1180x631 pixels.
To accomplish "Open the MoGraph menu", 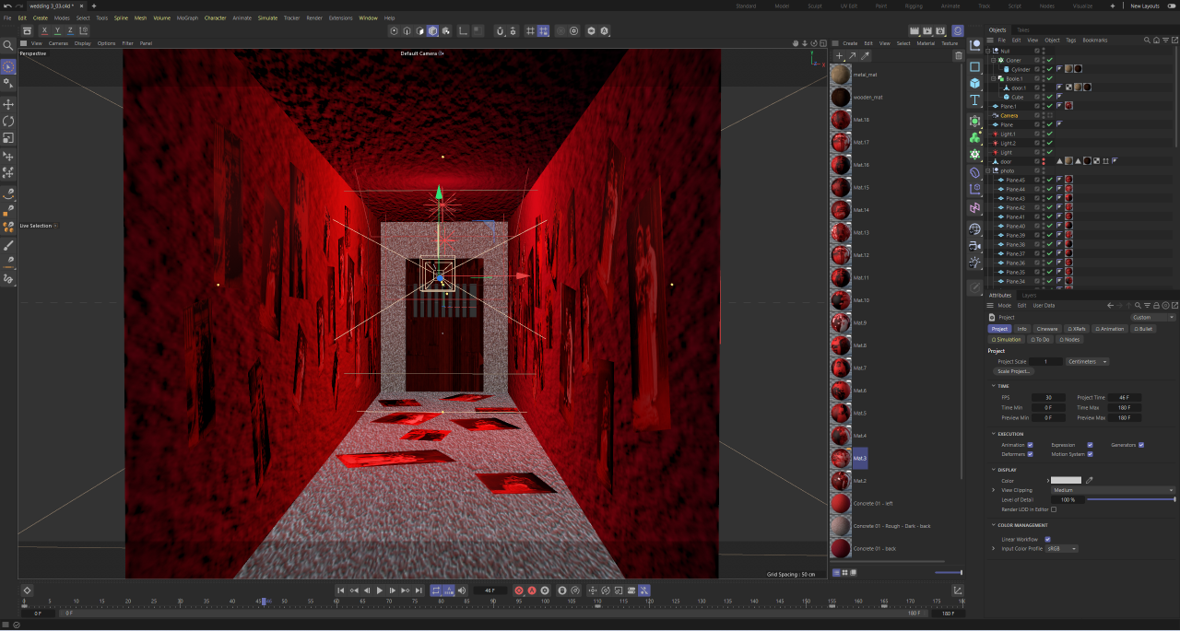I will 187,18.
